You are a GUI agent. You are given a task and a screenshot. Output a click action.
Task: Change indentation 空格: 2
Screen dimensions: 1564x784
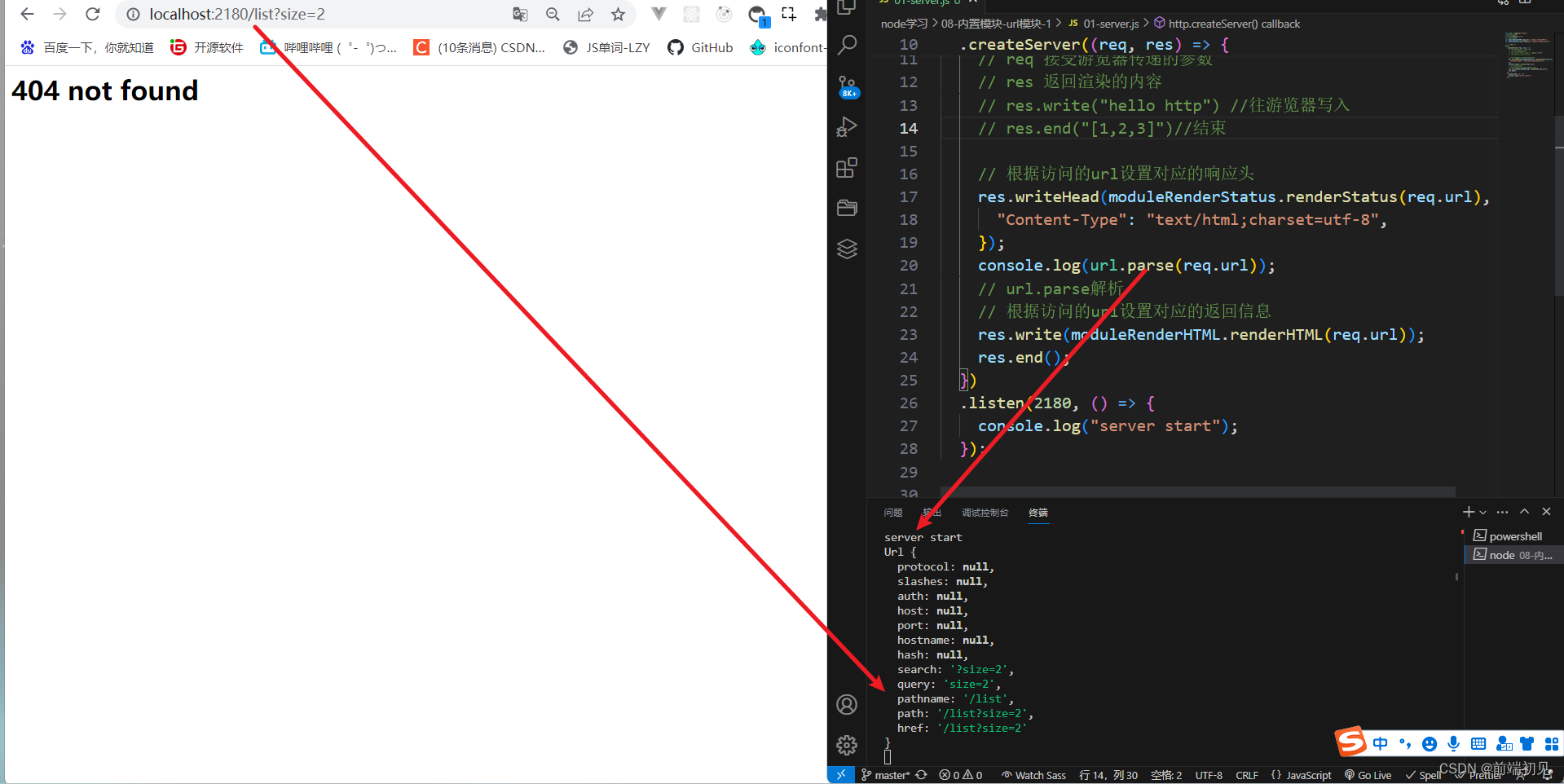point(1166,775)
